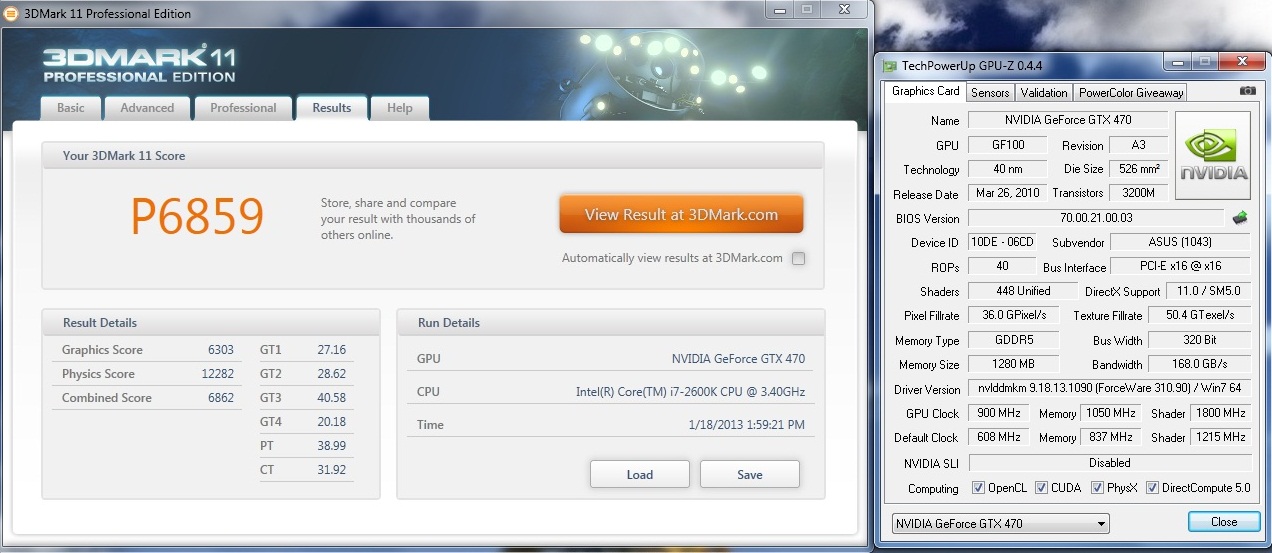Click the GPU-Z screenshot camera icon

(x=1247, y=92)
